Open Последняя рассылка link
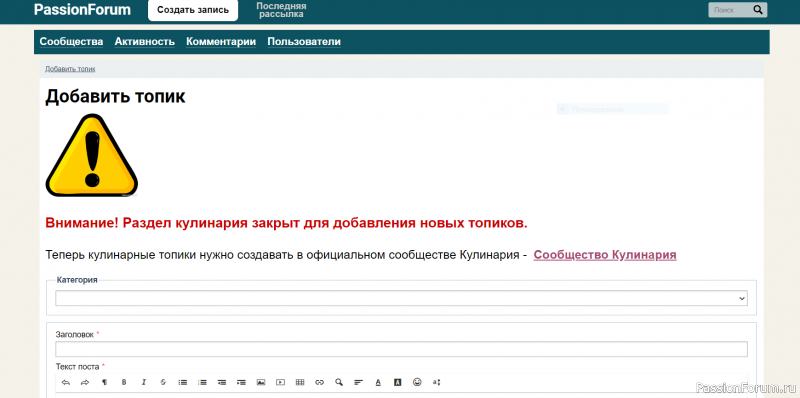Viewport: 800px width, 398px height. click(281, 10)
